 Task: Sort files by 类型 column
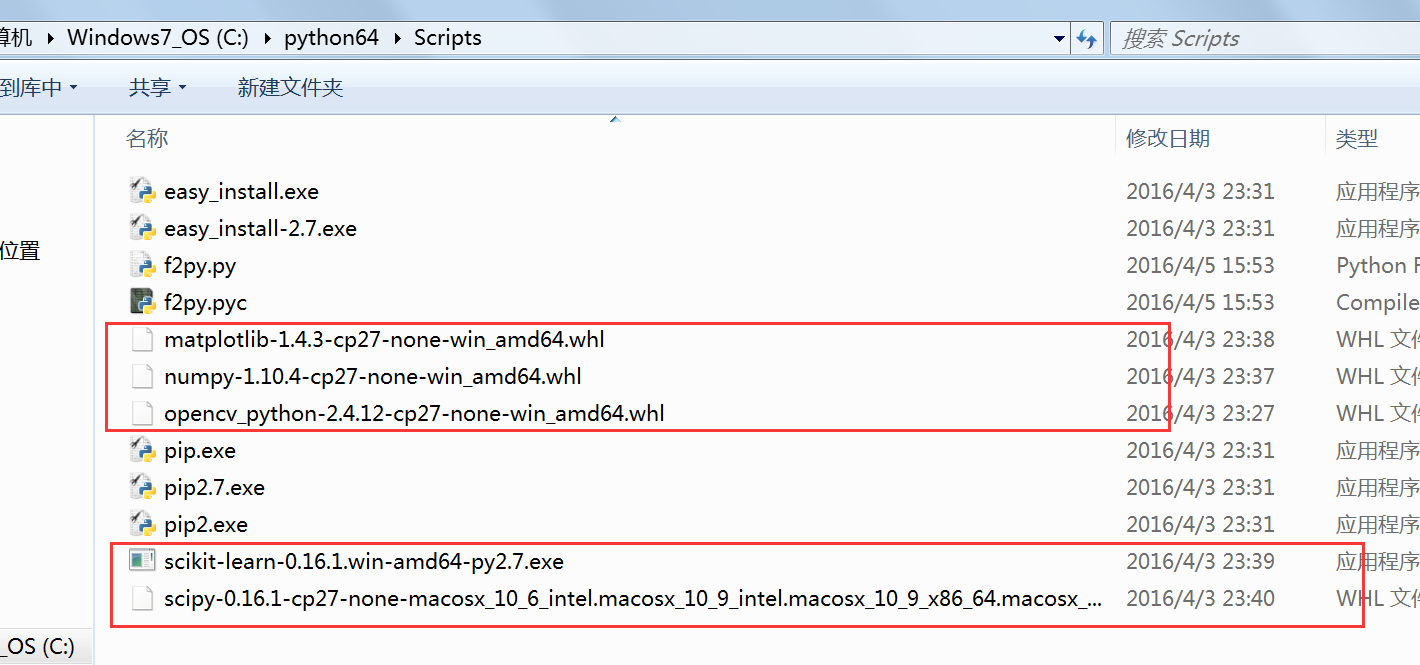(1357, 138)
